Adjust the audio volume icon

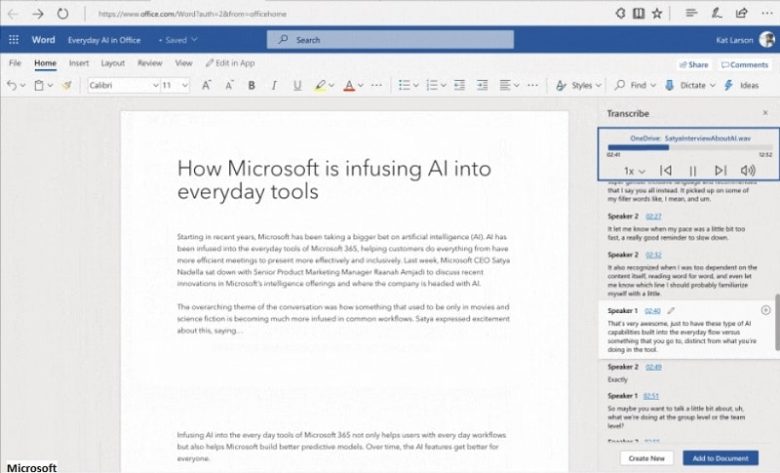coord(748,171)
